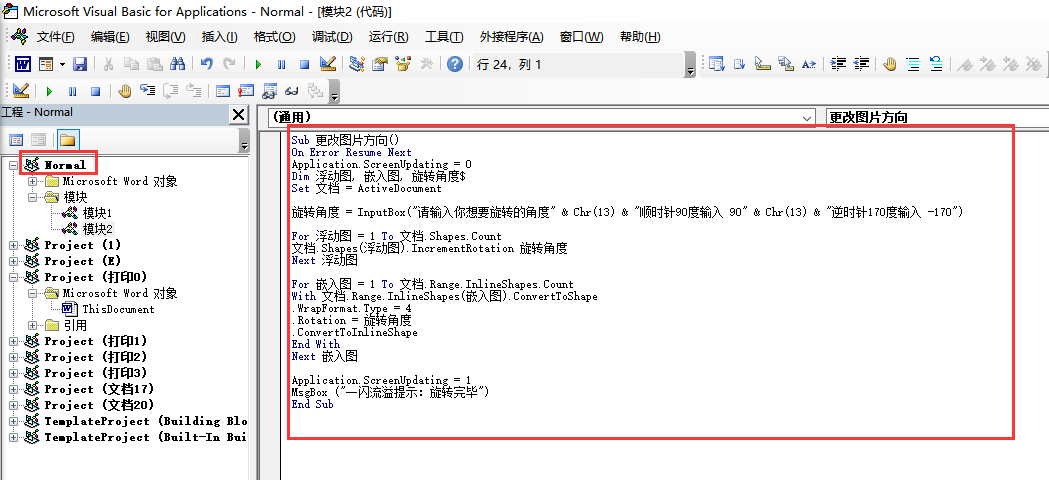Expand Project (1) in the tree
This screenshot has width=1049, height=480.
tap(13, 245)
